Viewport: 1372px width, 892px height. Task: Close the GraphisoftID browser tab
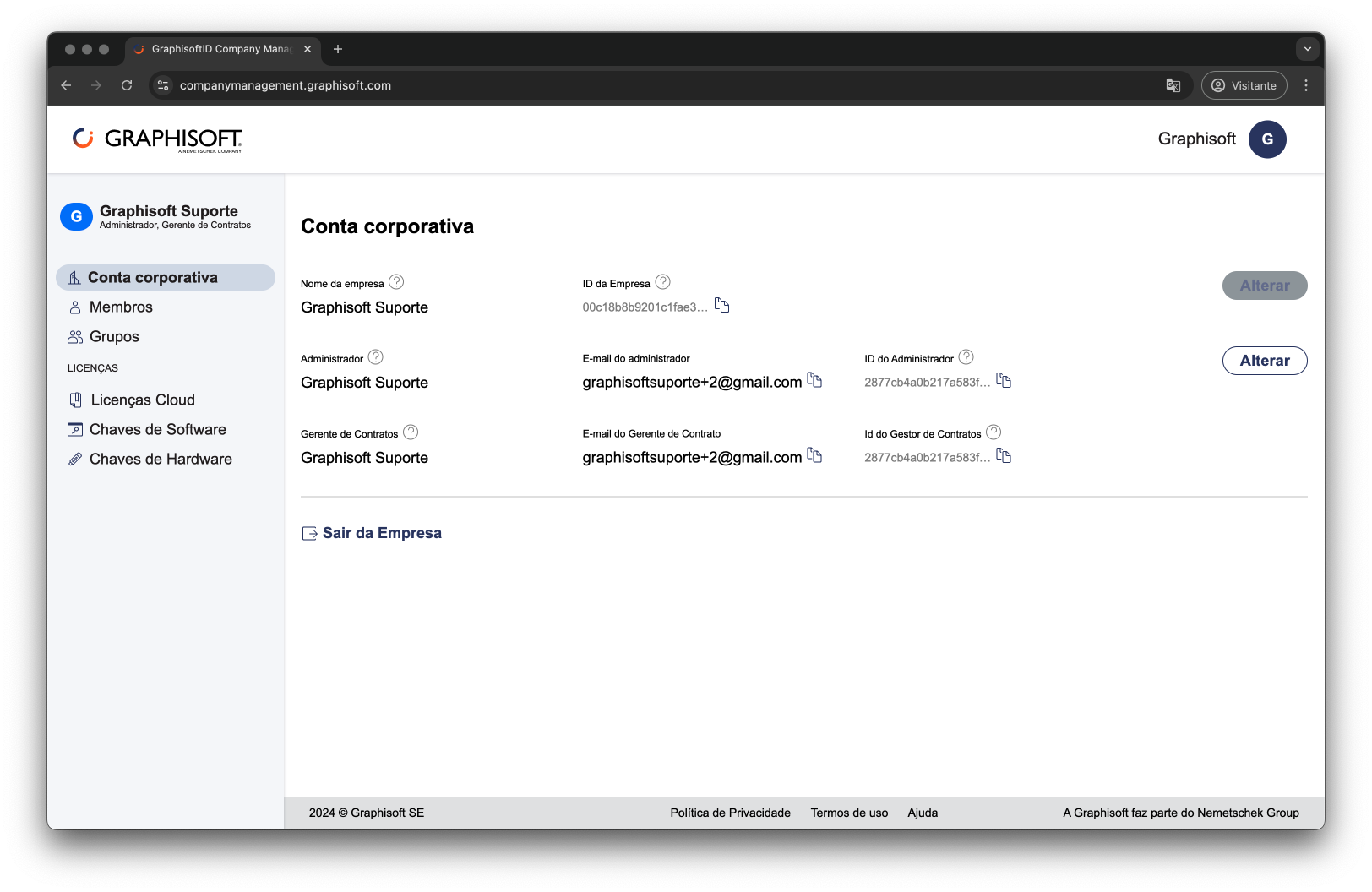click(x=308, y=49)
